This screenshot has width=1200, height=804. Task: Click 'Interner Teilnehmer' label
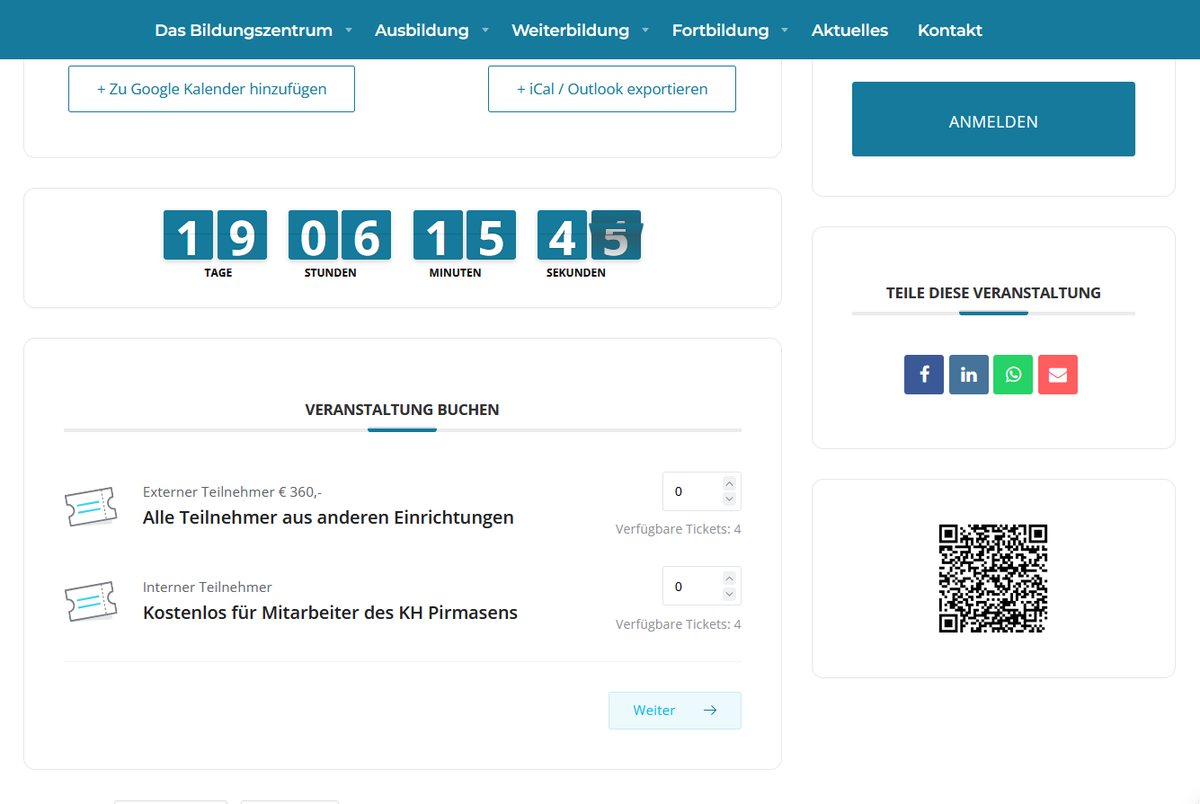[x=207, y=587]
